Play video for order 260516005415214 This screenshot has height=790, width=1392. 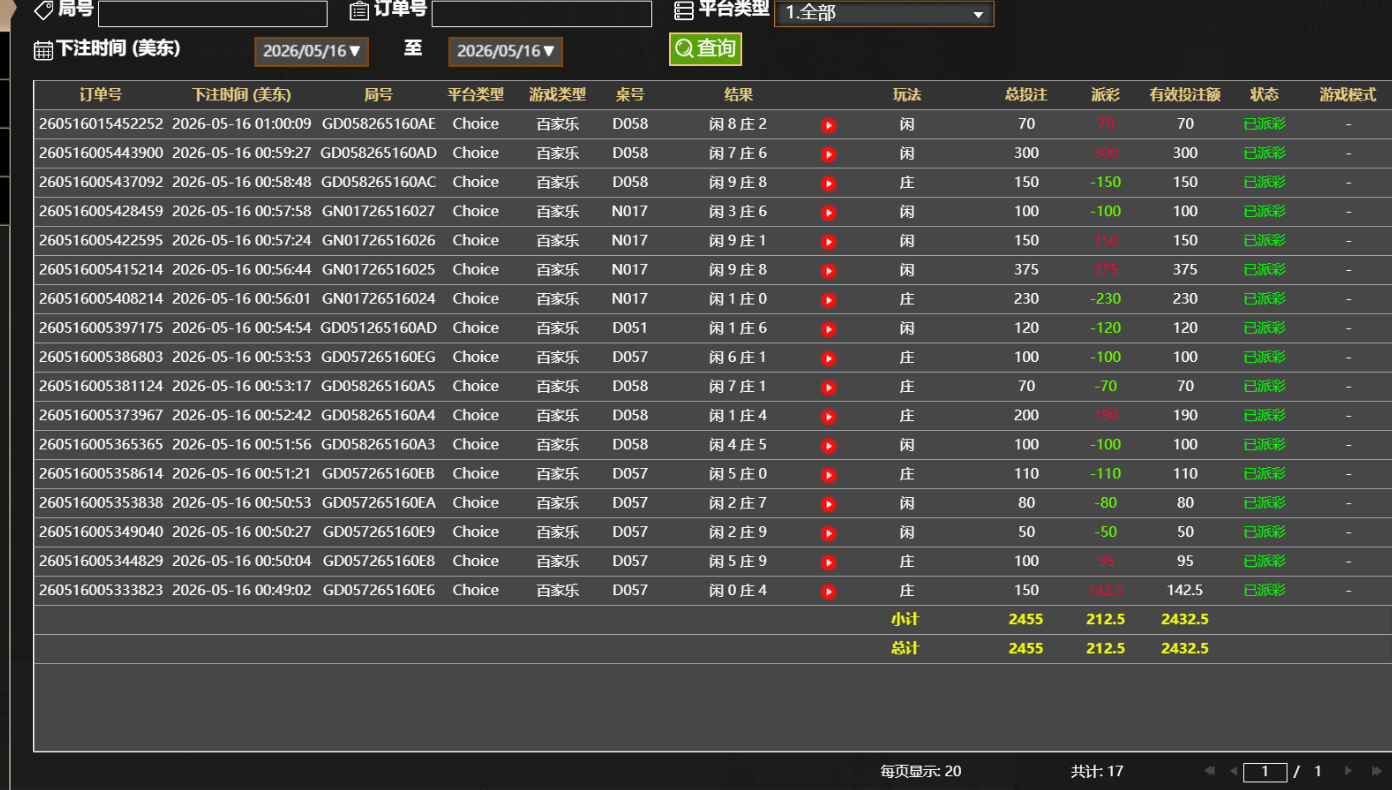828,270
